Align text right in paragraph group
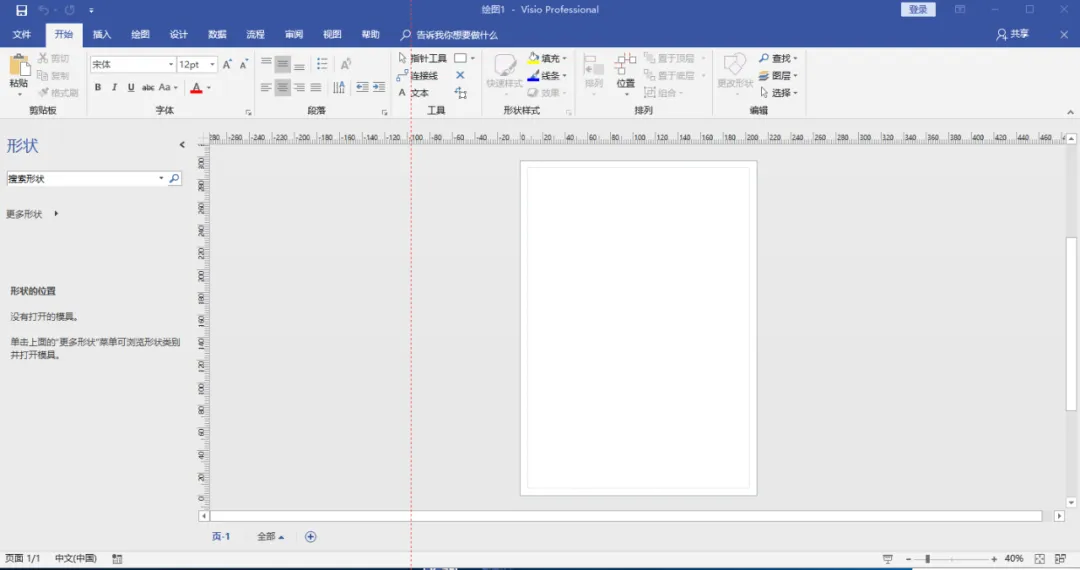The image size is (1080, 570). tap(299, 87)
